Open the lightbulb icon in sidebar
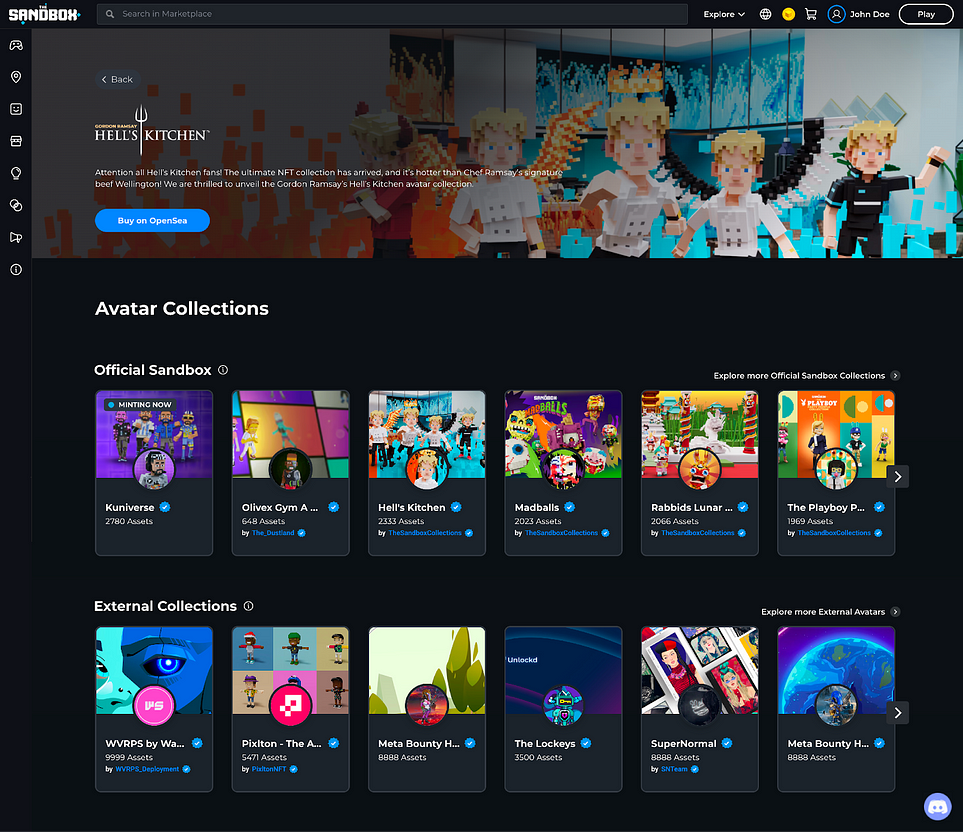The height and width of the screenshot is (832, 963). (x=16, y=173)
